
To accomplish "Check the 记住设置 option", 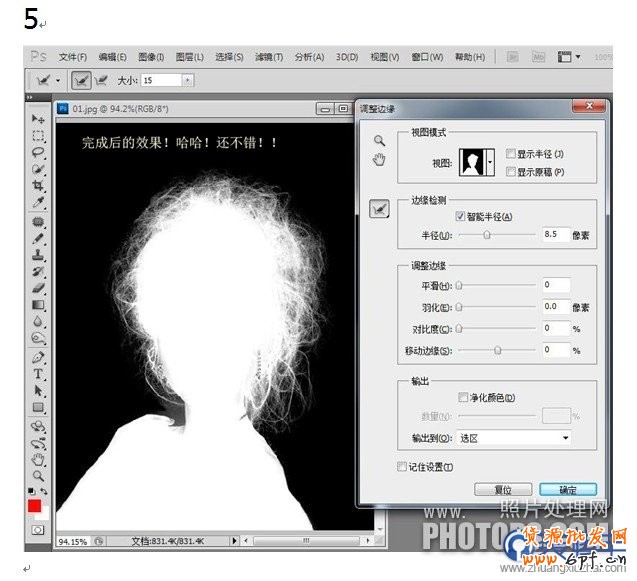I will [402, 466].
